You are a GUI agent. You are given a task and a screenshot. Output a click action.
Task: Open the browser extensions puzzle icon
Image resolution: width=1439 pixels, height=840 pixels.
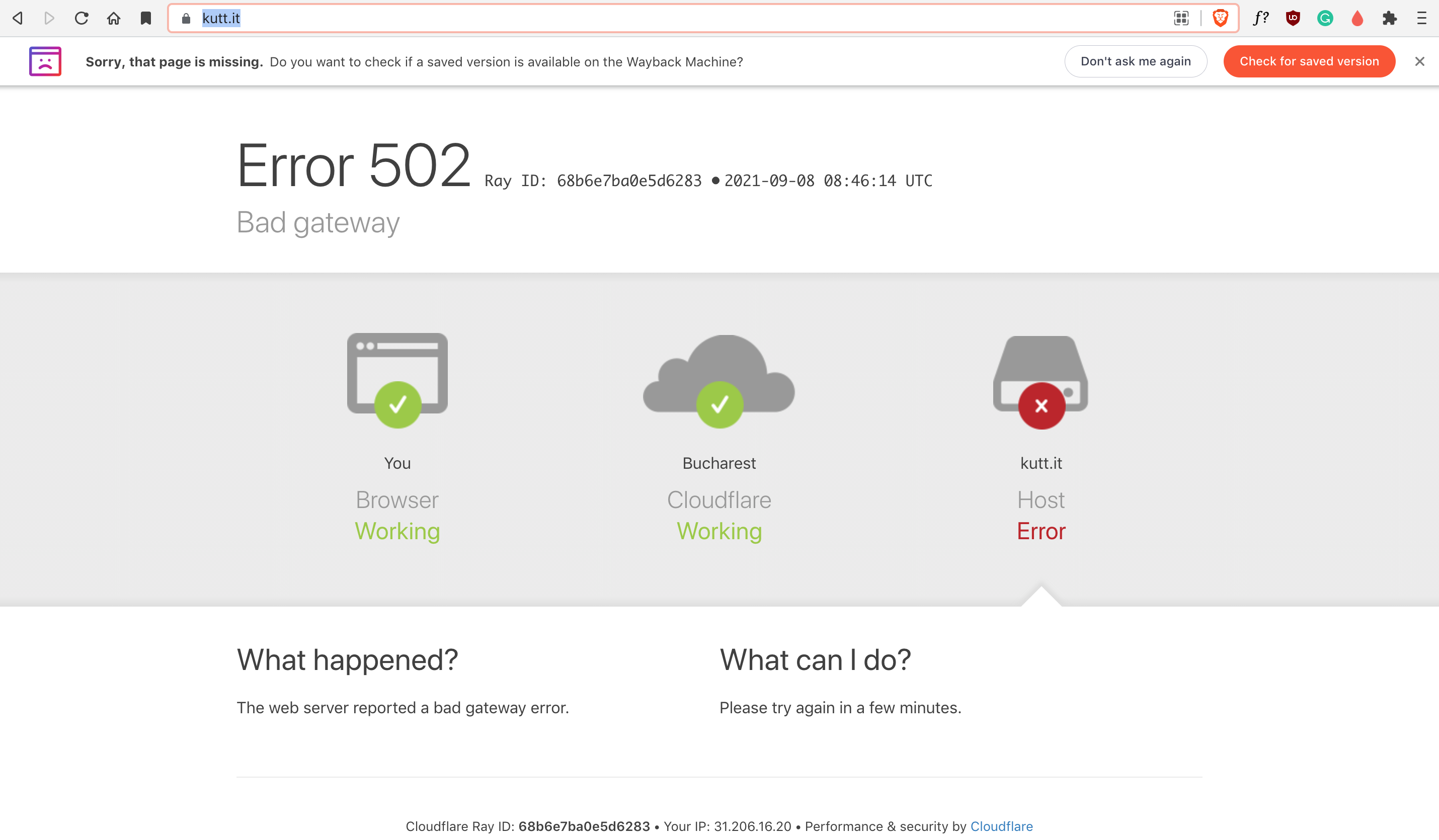point(1389,18)
